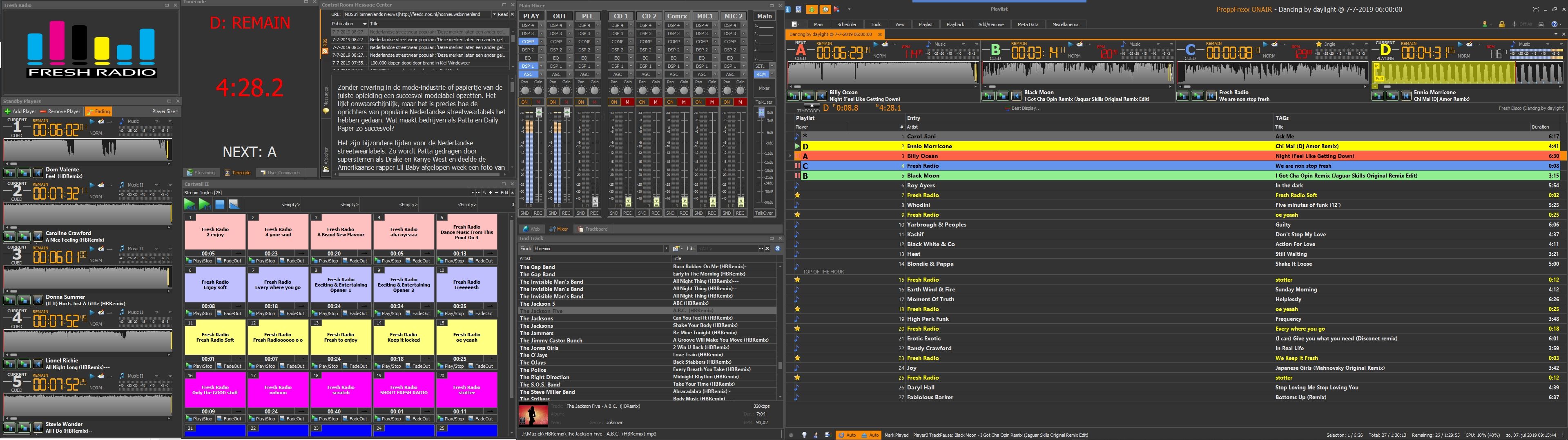This screenshot has height=440, width=1568.
Task: Open the Meta Data ribbon tab
Action: tap(1028, 24)
